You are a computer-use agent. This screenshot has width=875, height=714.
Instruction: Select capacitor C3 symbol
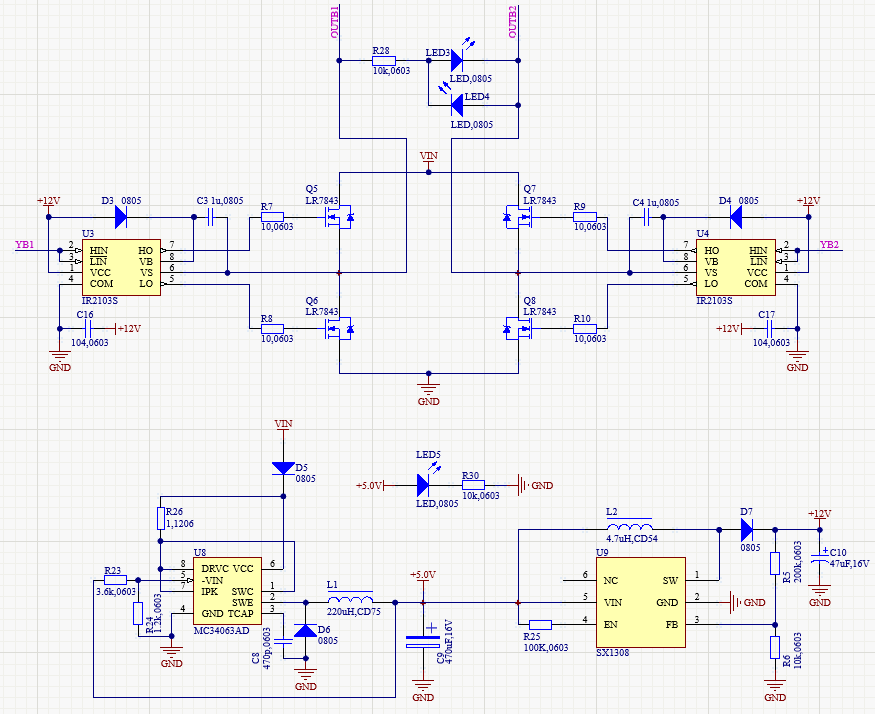210,217
